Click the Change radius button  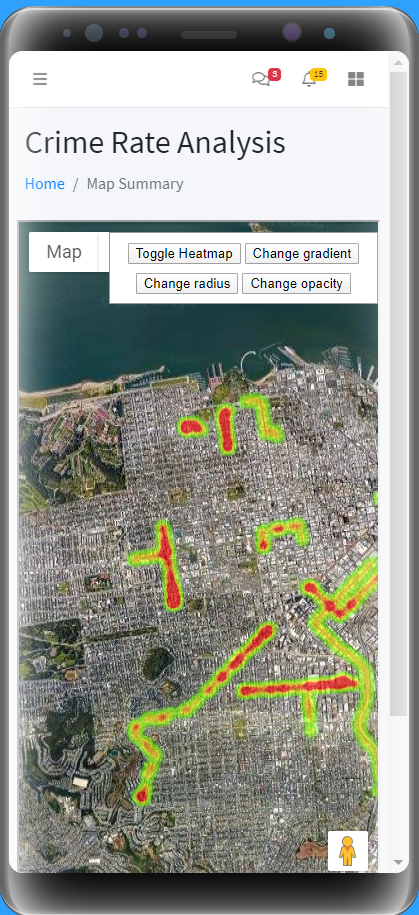[x=187, y=284]
